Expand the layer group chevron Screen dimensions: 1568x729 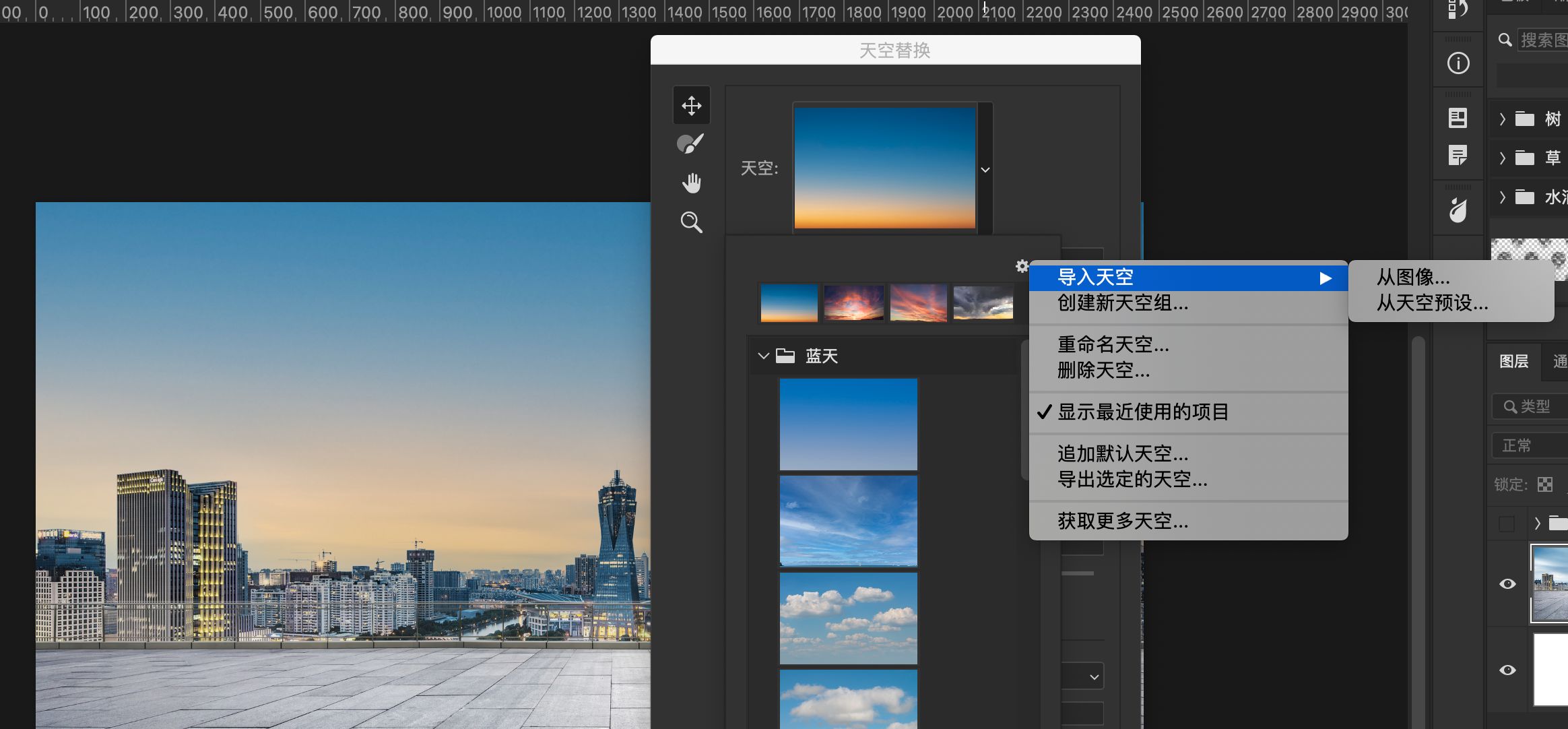1537,523
